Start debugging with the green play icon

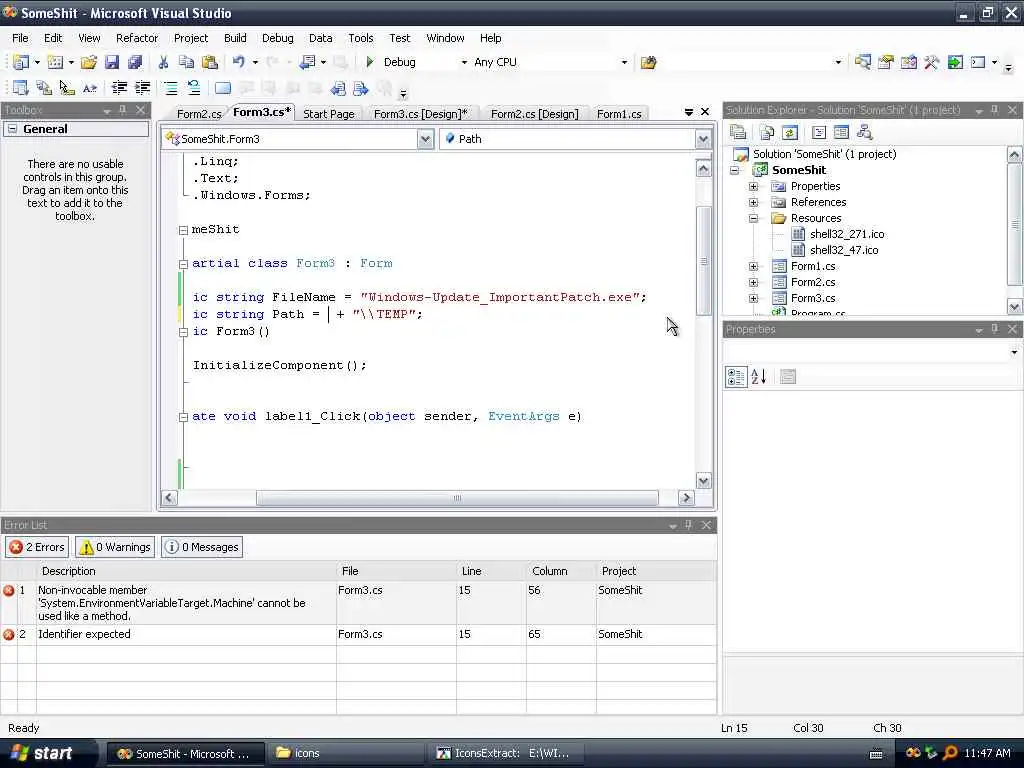[x=370, y=62]
